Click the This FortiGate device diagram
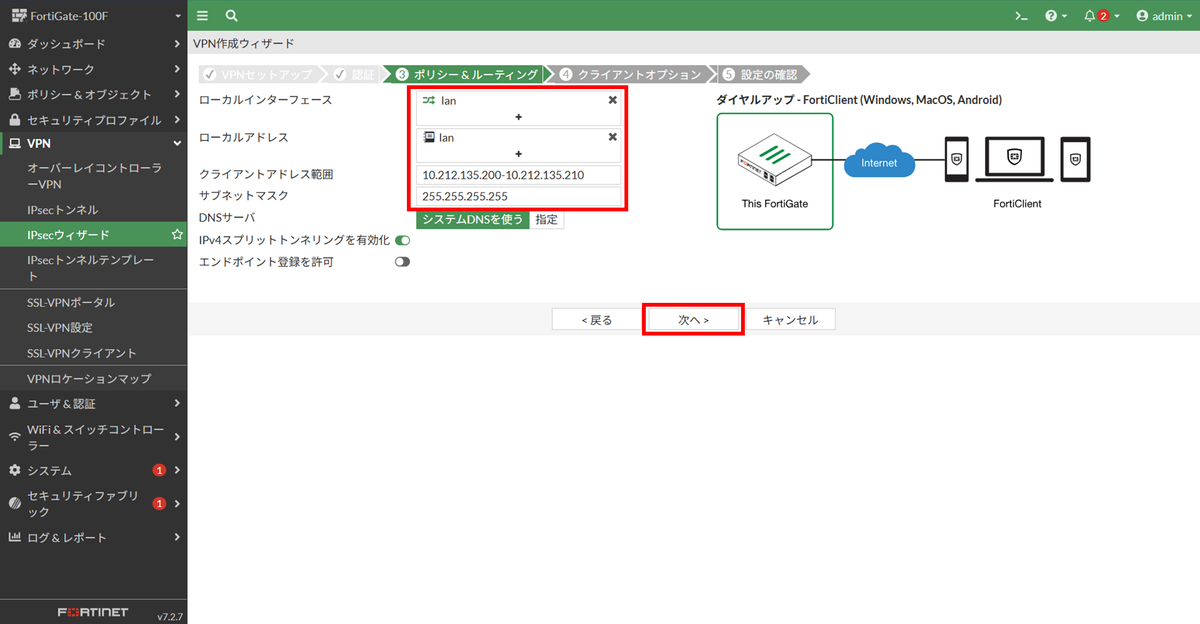Viewport: 1200px width, 624px height. coord(775,171)
